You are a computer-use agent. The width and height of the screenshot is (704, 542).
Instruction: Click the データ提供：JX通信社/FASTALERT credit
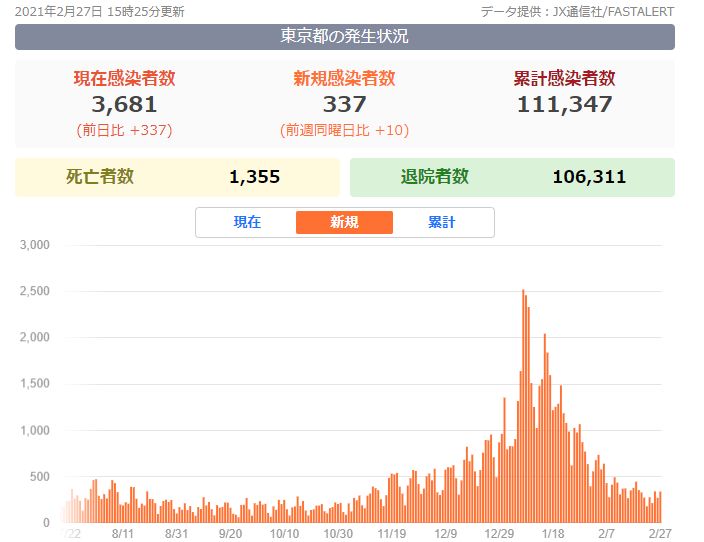tap(577, 12)
